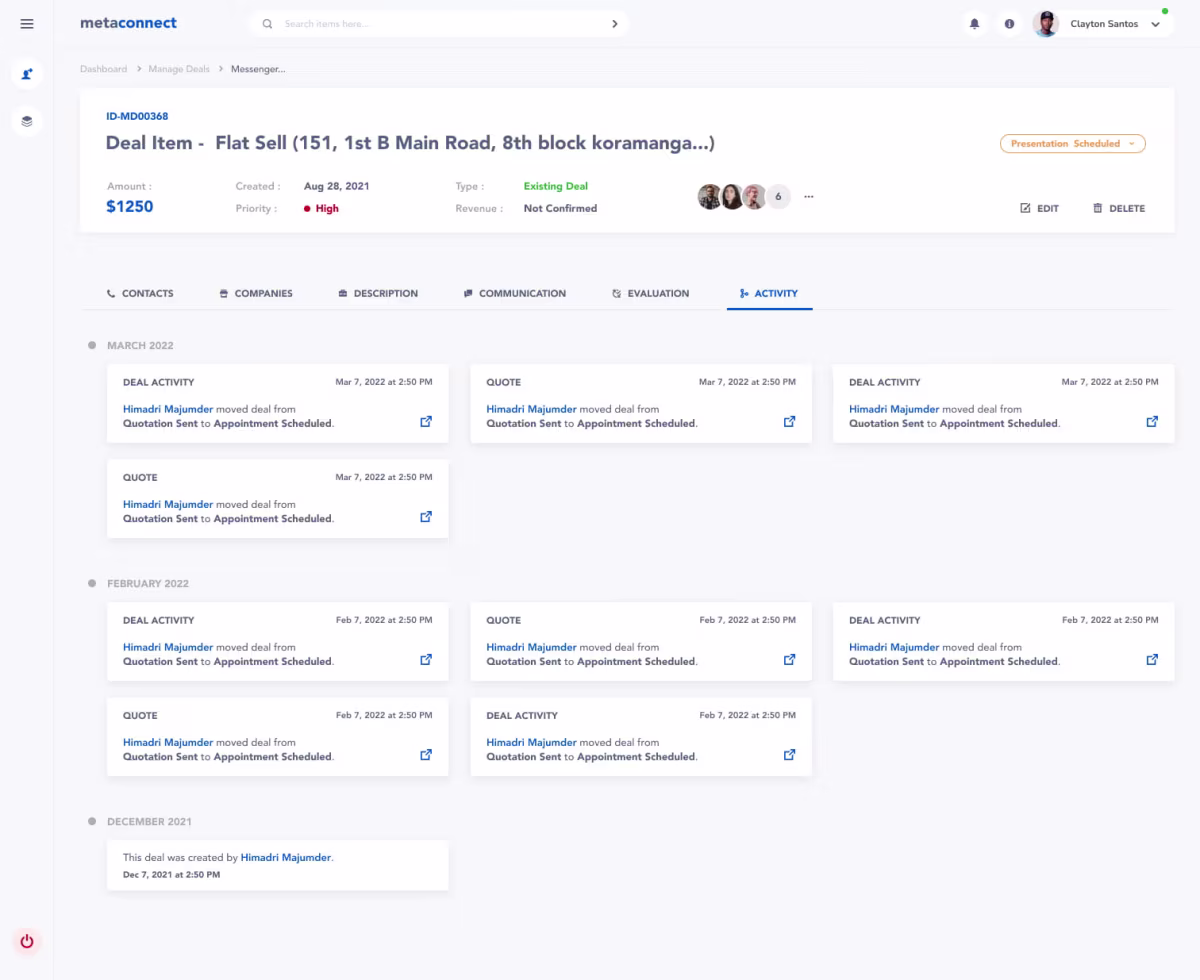The image size is (1200, 980).
Task: Click the DELETE button
Action: pyautogui.click(x=1119, y=208)
